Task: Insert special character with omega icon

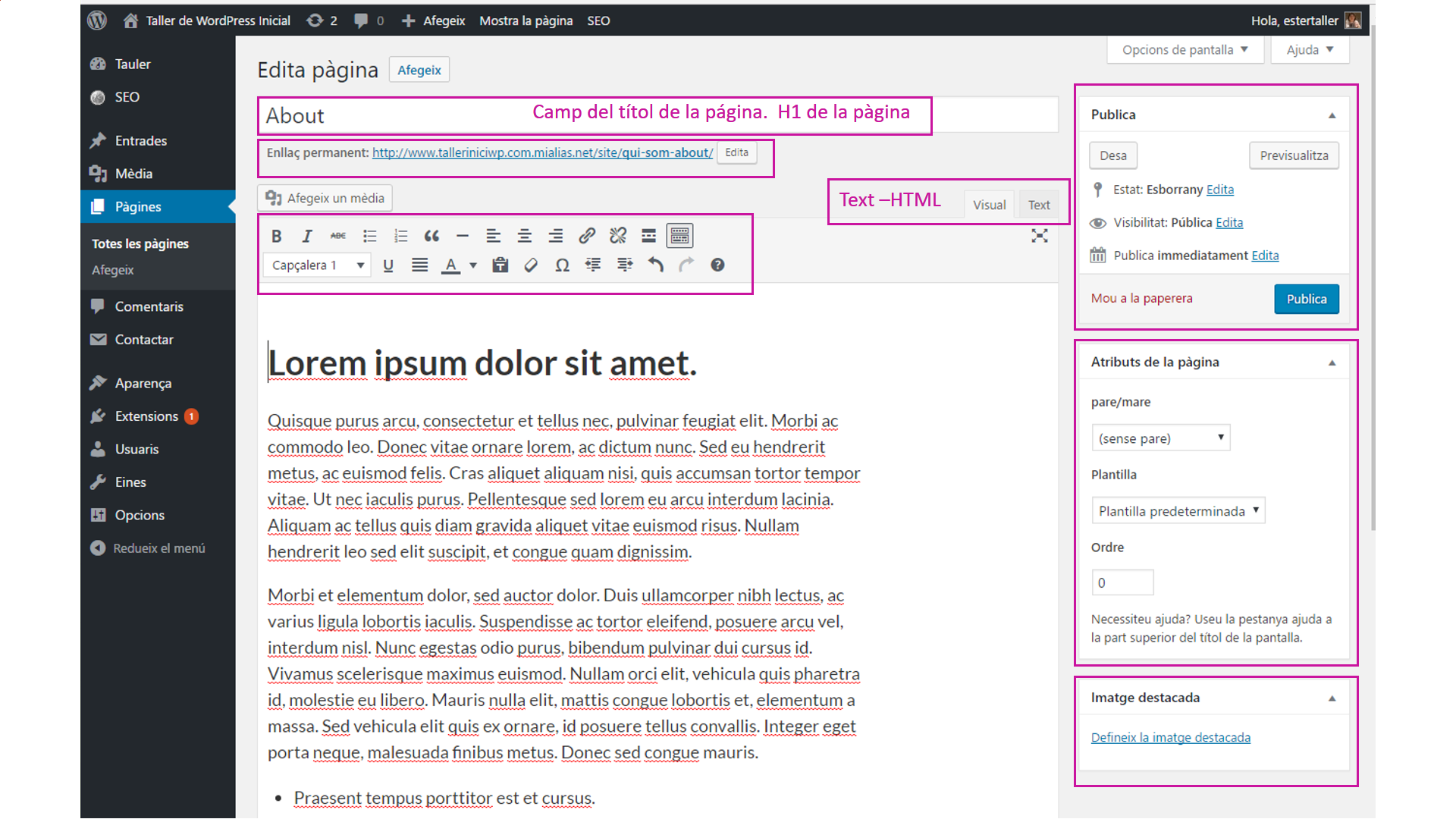Action: click(562, 265)
